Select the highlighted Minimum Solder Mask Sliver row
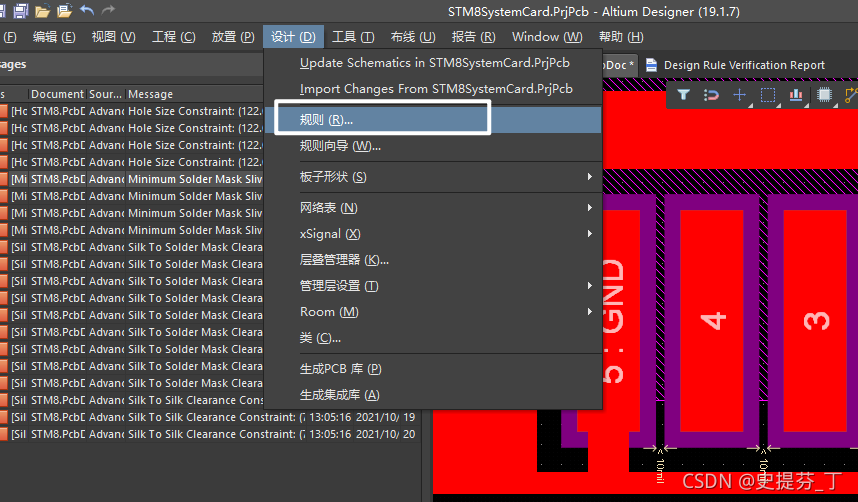This screenshot has height=502, width=858. click(131, 179)
